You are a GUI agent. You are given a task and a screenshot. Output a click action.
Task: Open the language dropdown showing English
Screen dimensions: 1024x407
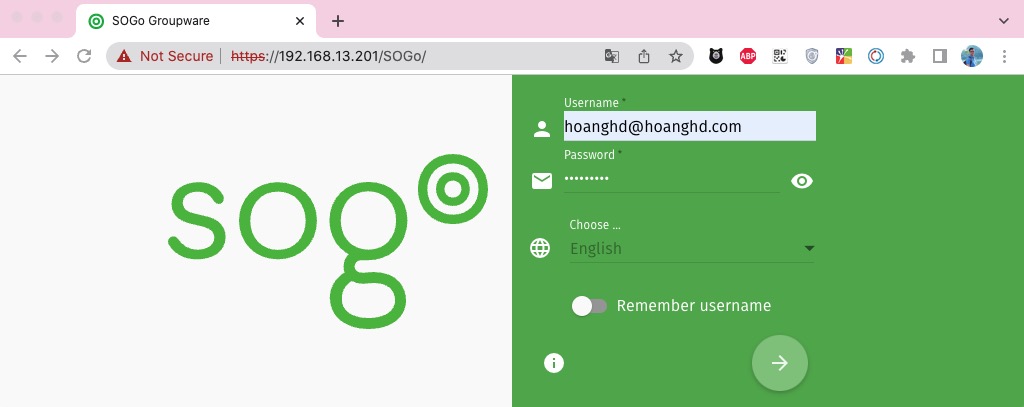692,249
